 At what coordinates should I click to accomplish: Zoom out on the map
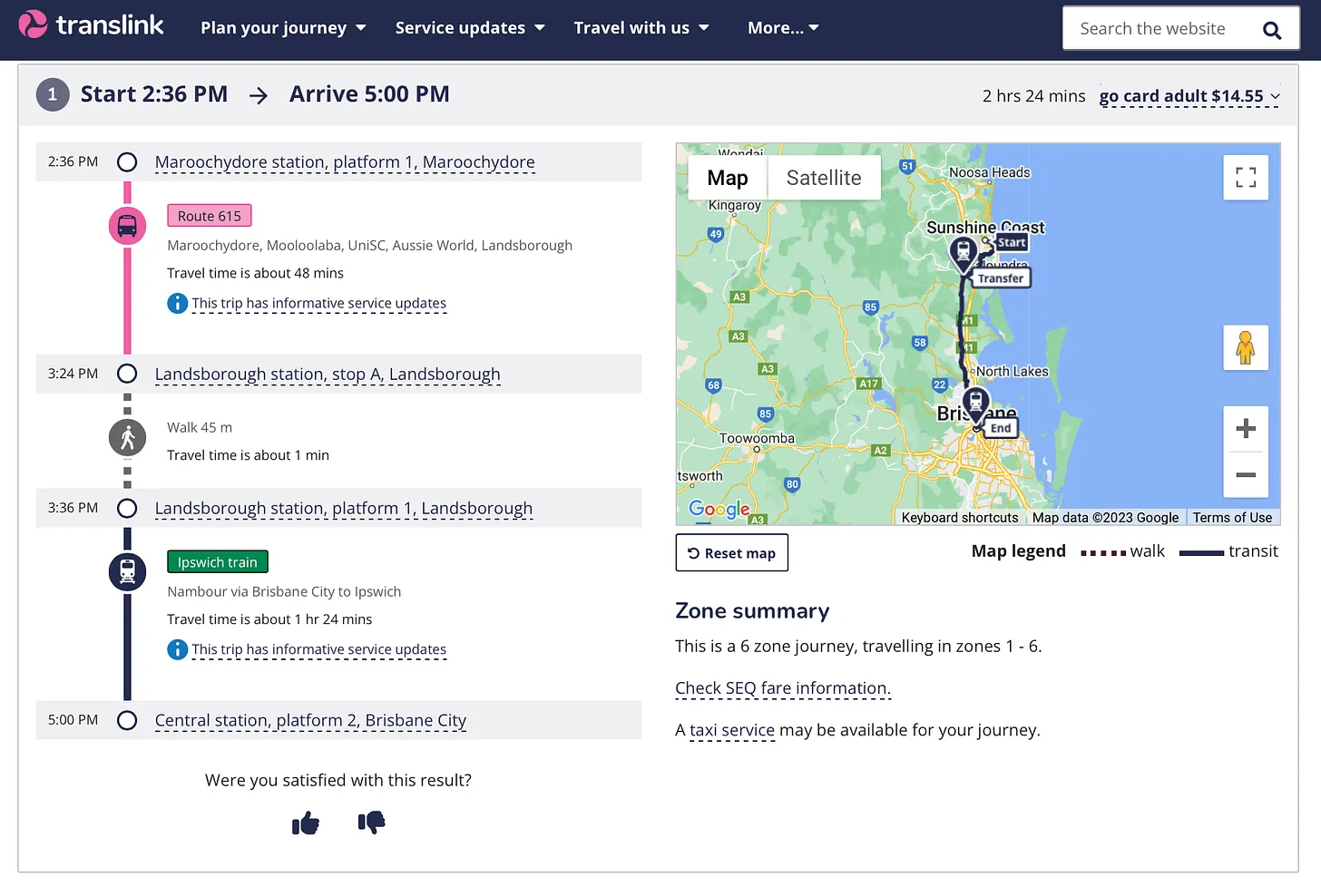coord(1246,475)
